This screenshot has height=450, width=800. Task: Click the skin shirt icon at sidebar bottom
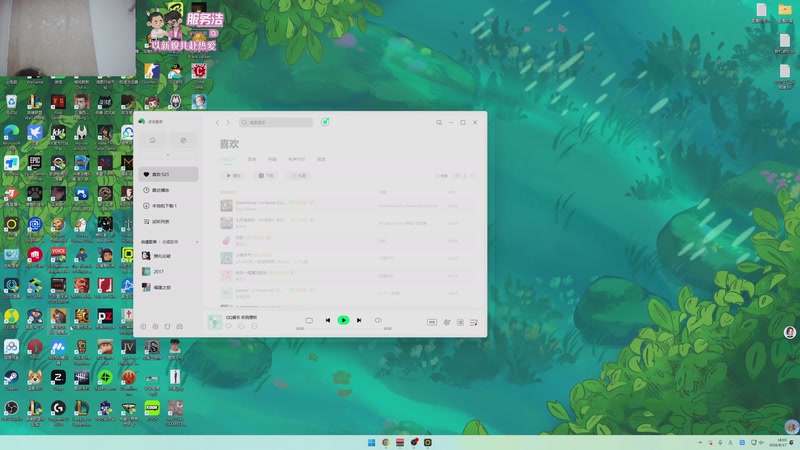point(167,327)
